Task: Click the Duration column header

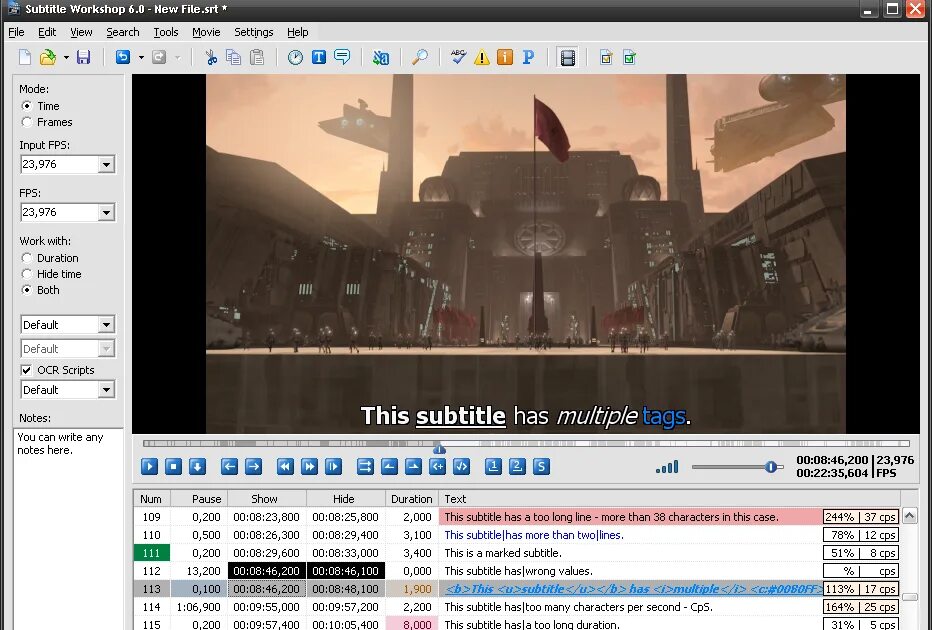Action: pos(411,499)
